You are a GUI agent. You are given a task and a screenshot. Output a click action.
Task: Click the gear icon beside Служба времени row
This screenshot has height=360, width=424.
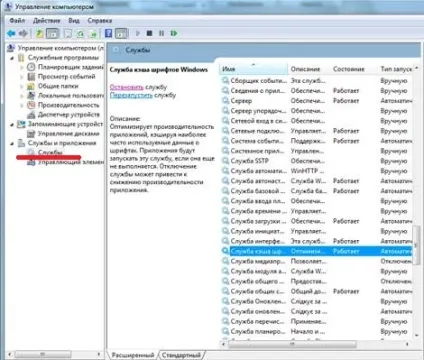(226, 211)
